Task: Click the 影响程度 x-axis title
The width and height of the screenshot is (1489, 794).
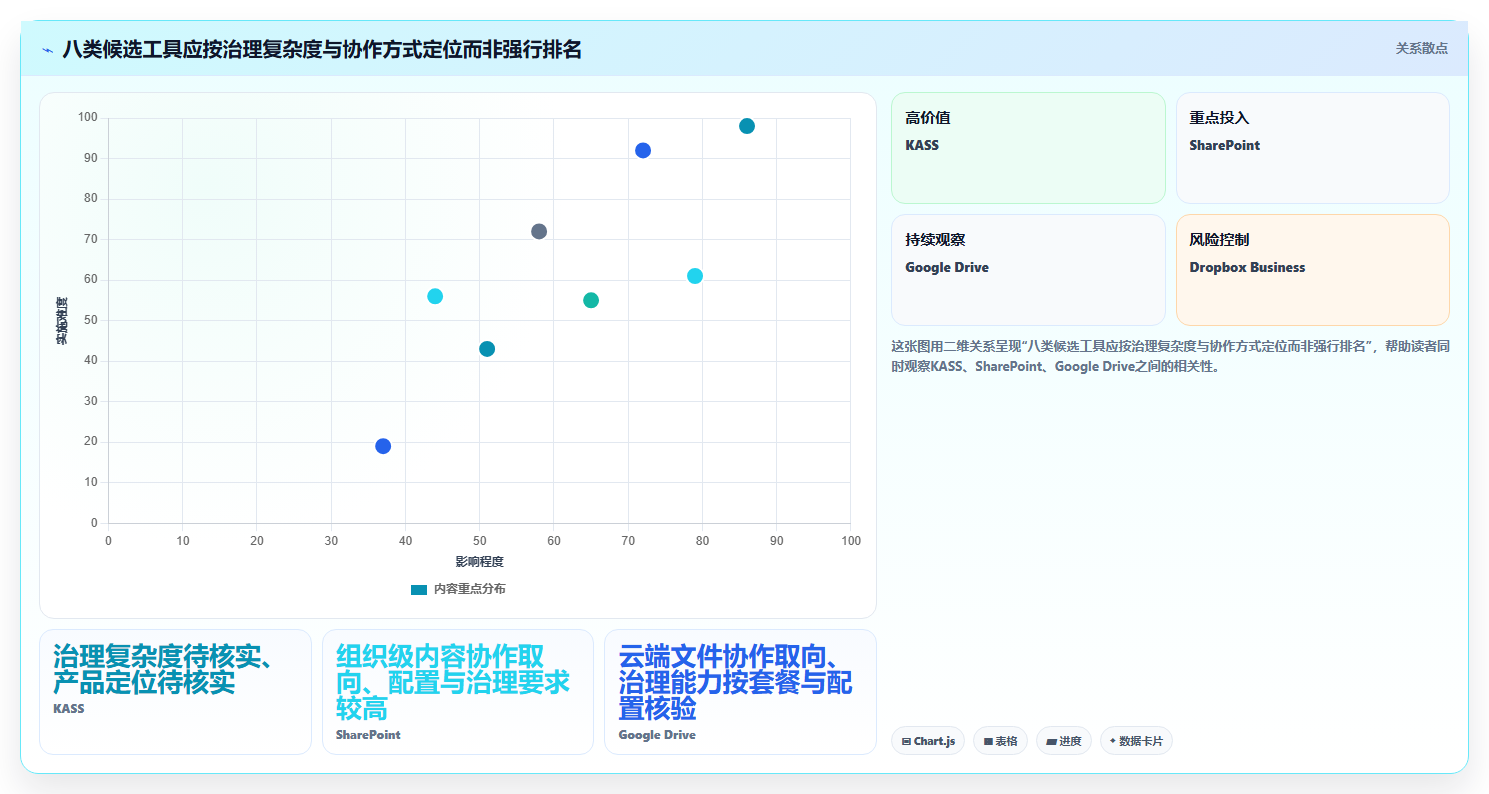Action: (479, 562)
